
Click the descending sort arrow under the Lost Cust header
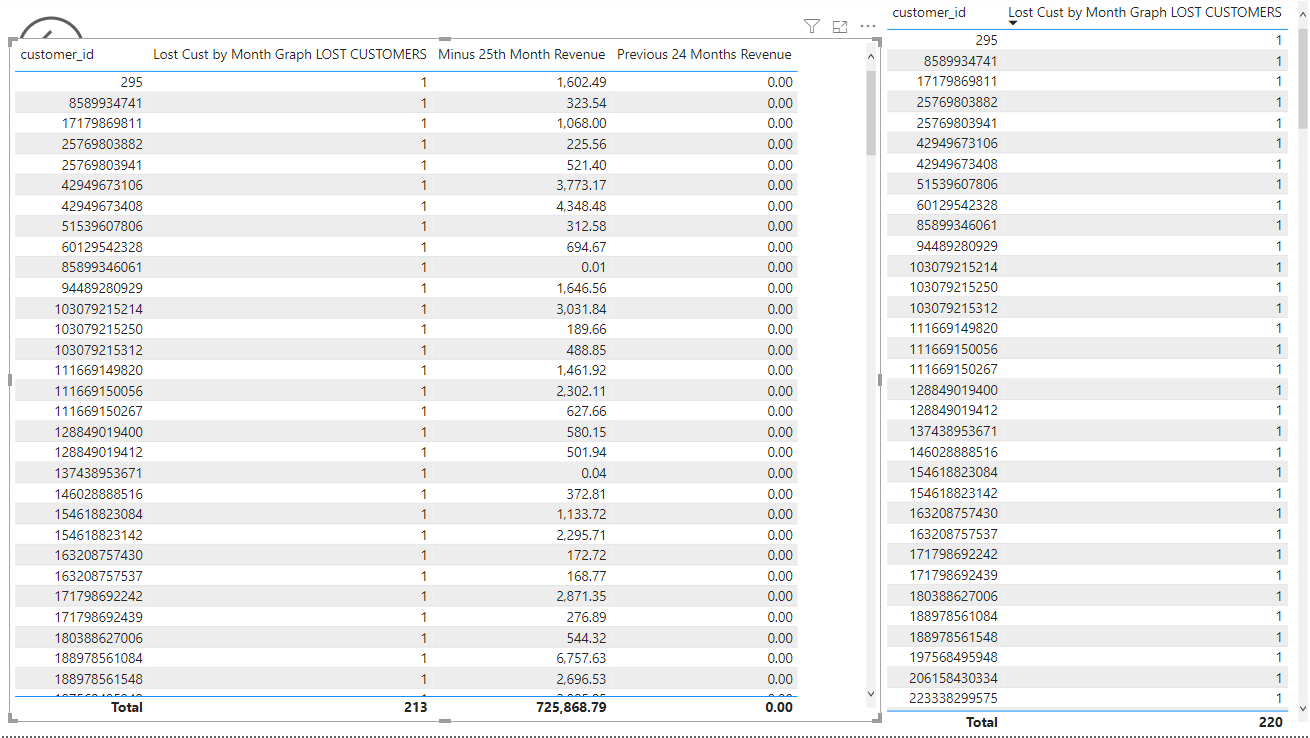pos(1013,23)
